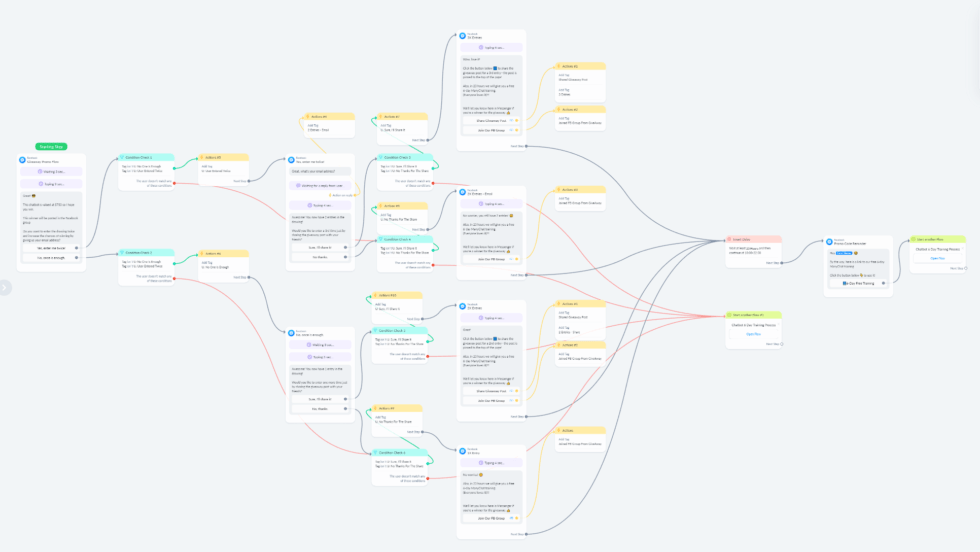Click Join Our FB Group in 2X Entries Email
This screenshot has width=980, height=552.
491,259
